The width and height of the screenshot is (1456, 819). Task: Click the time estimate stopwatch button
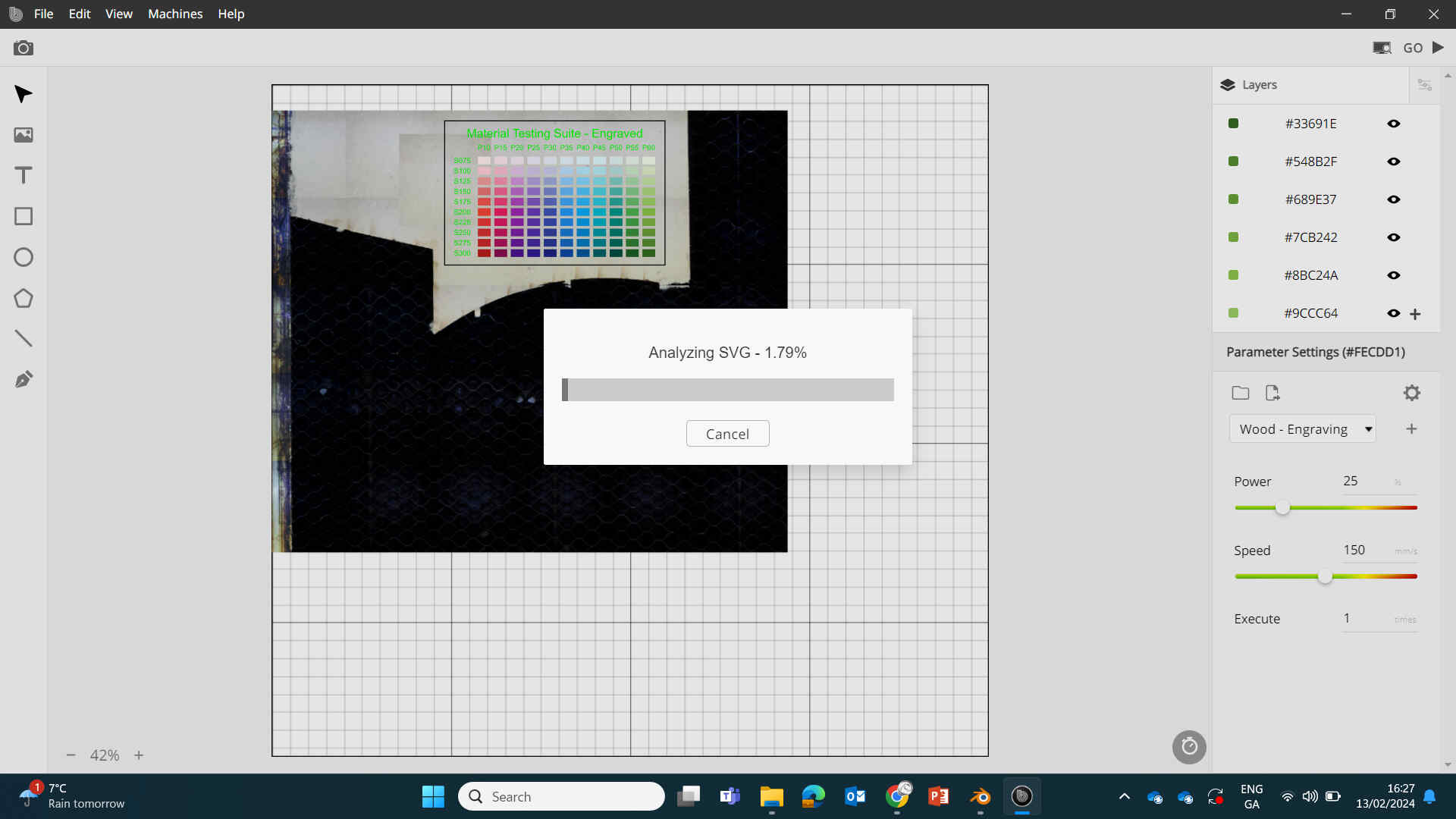click(1189, 747)
